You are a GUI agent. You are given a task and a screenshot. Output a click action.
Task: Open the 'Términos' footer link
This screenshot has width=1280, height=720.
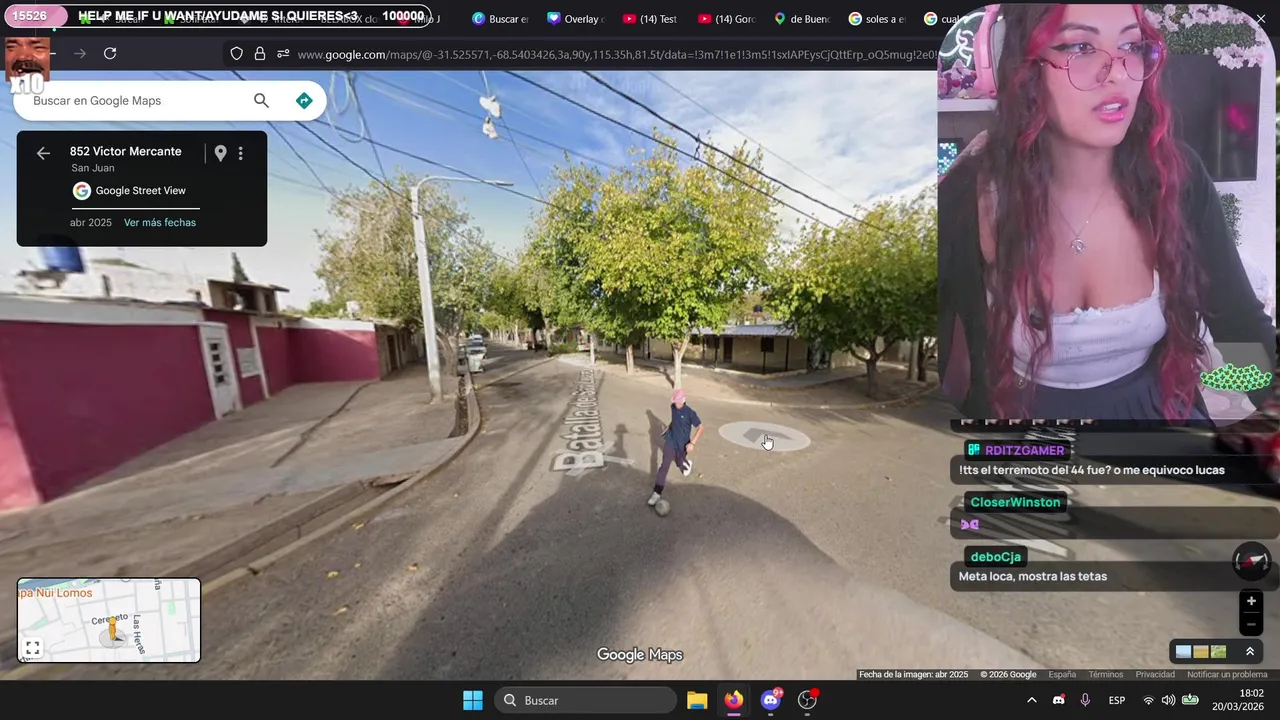(x=1105, y=674)
